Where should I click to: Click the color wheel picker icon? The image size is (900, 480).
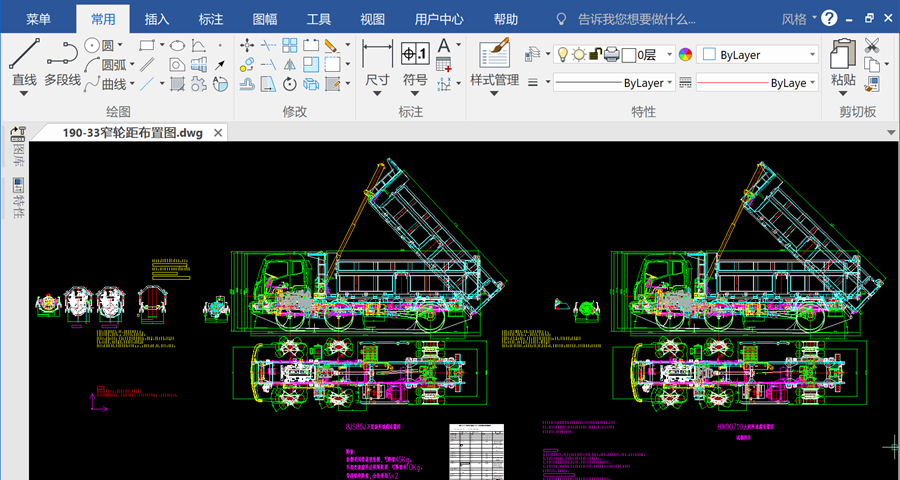click(x=685, y=55)
